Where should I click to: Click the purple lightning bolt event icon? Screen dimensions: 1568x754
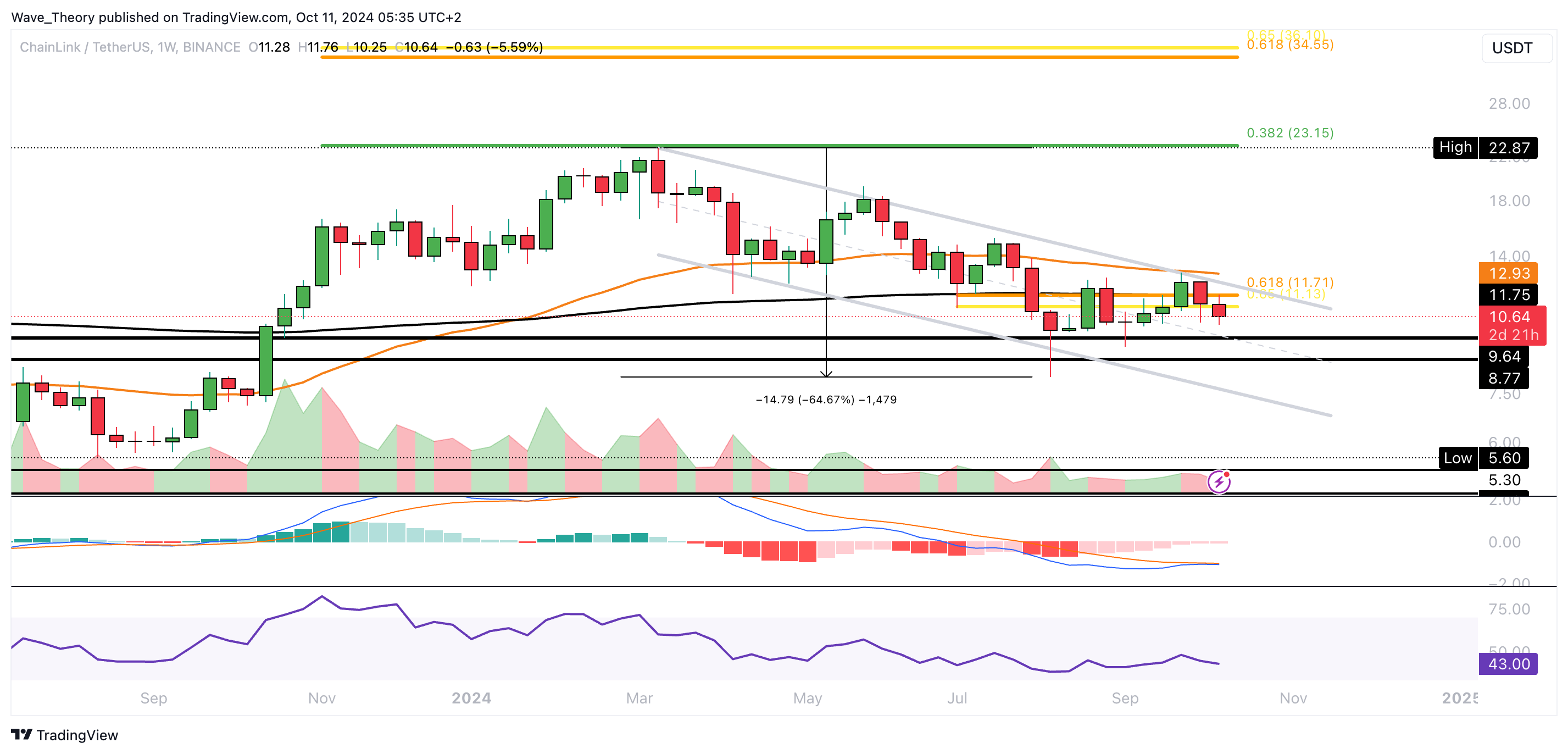[1219, 482]
